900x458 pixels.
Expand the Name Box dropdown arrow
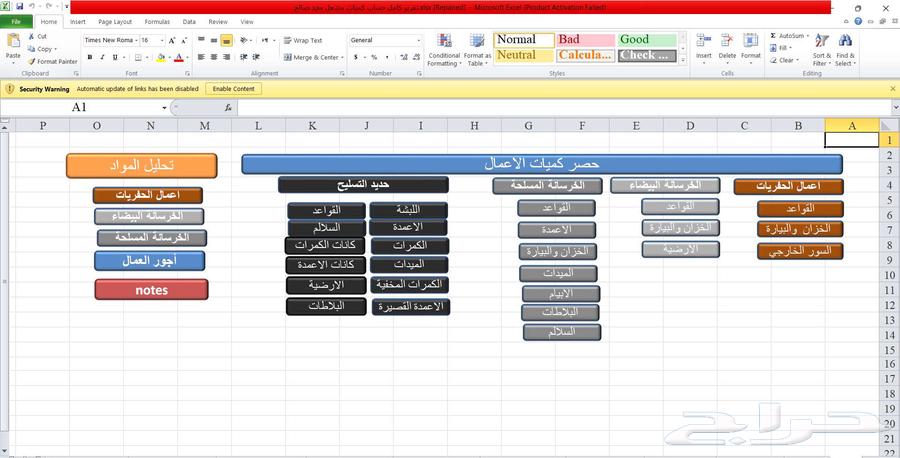(x=164, y=107)
